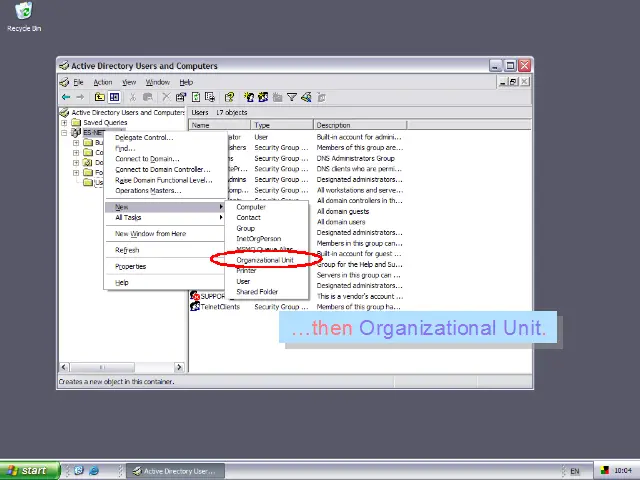Viewport: 640px width, 480px height.
Task: Click the New submenu arrow
Action: (x=221, y=207)
